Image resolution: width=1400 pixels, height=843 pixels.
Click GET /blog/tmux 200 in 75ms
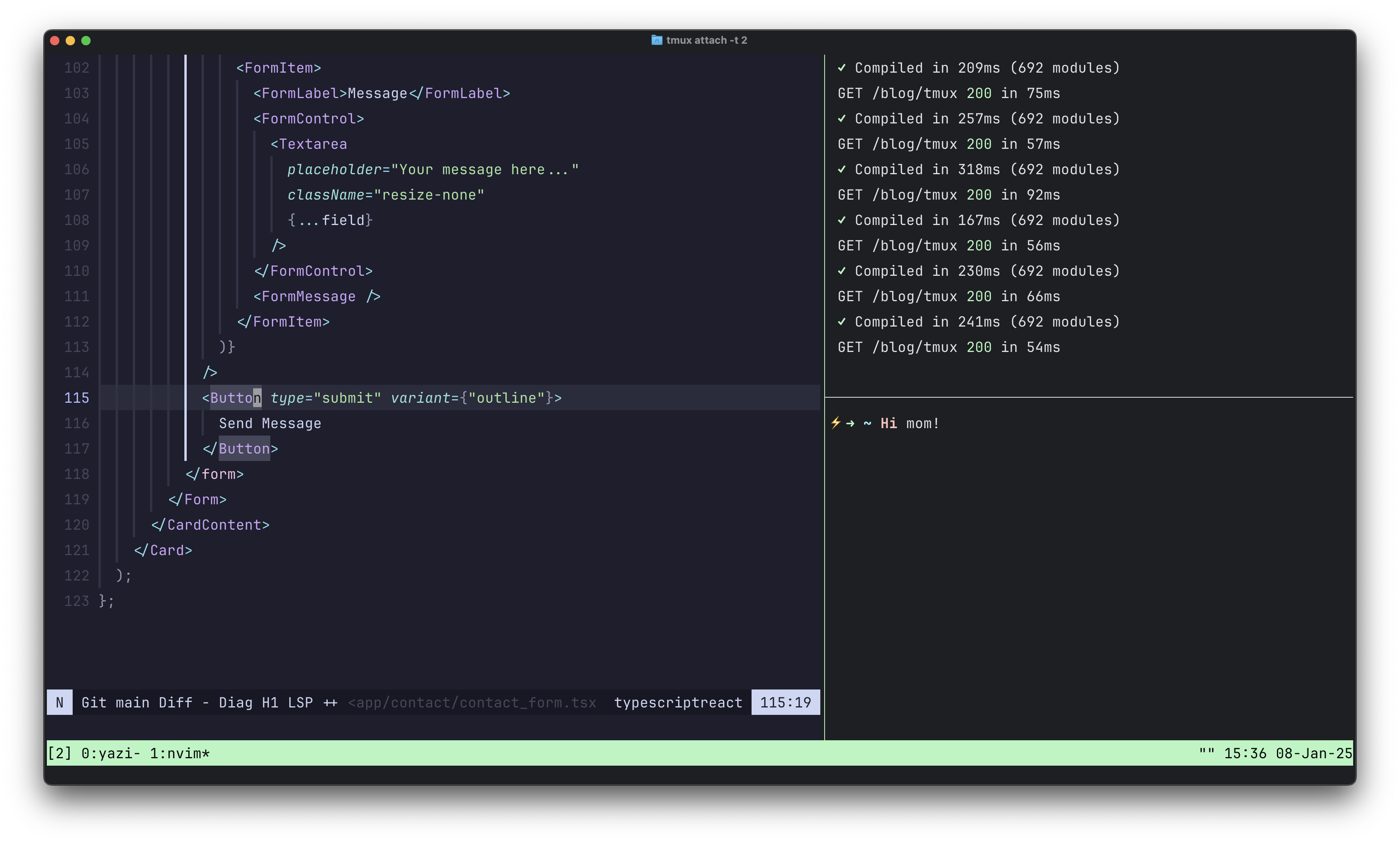point(949,93)
